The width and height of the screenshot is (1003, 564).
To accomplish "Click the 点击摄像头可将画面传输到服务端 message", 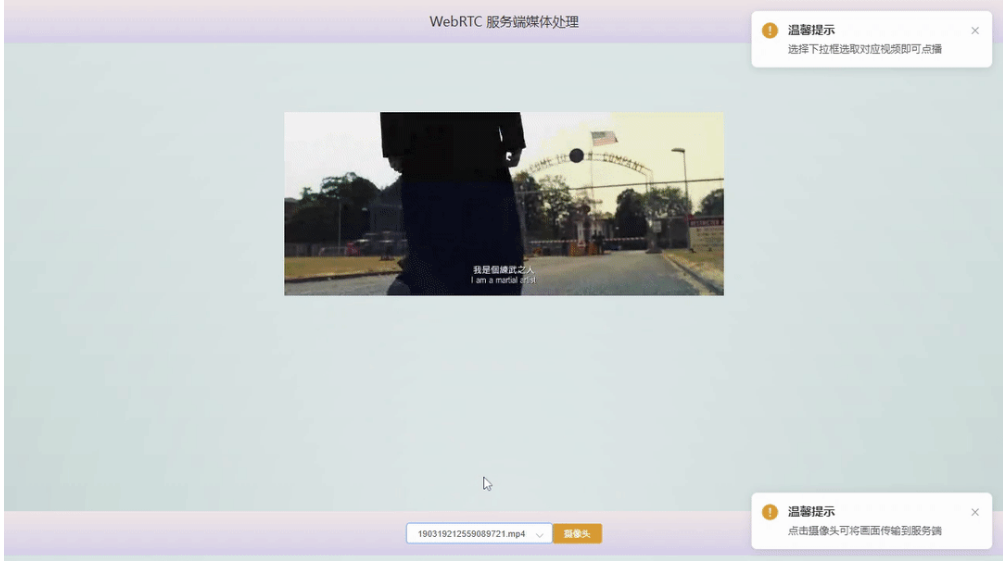I will (x=864, y=530).
